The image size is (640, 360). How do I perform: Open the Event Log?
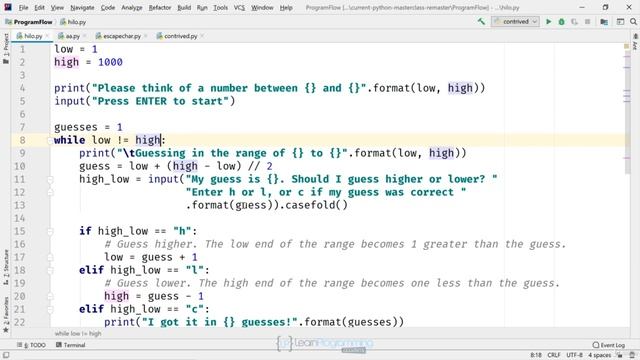pos(609,345)
